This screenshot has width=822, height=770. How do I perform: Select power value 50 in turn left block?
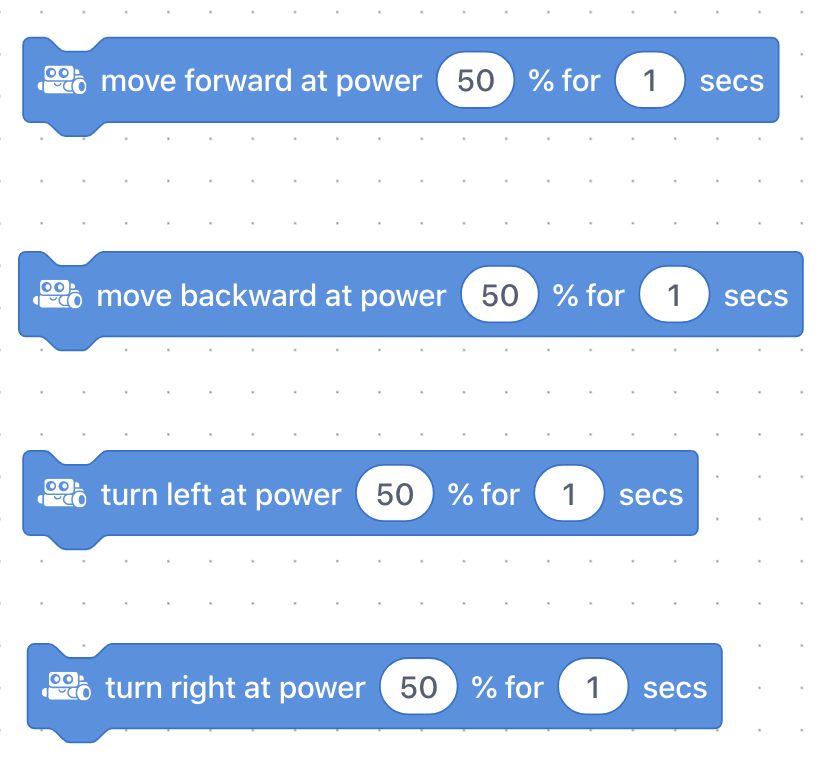(x=395, y=494)
